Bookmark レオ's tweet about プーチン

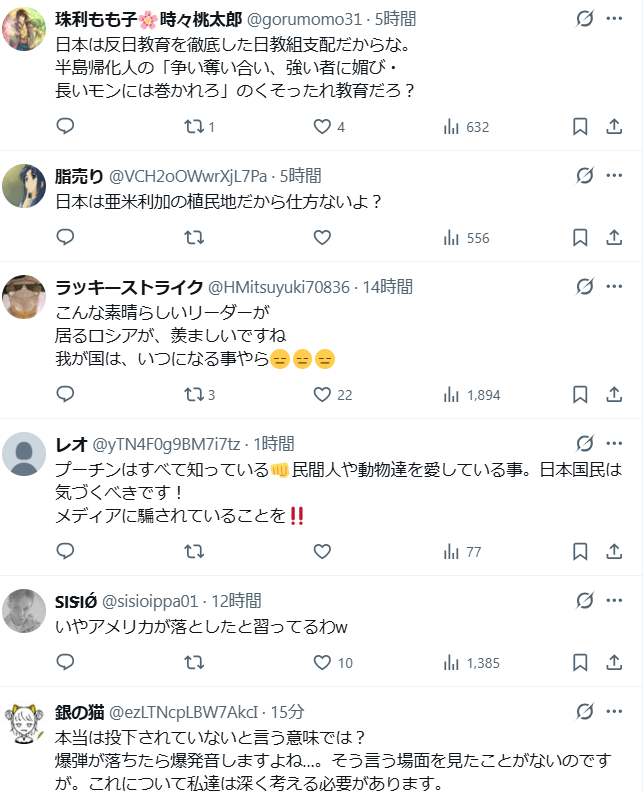[x=580, y=551]
